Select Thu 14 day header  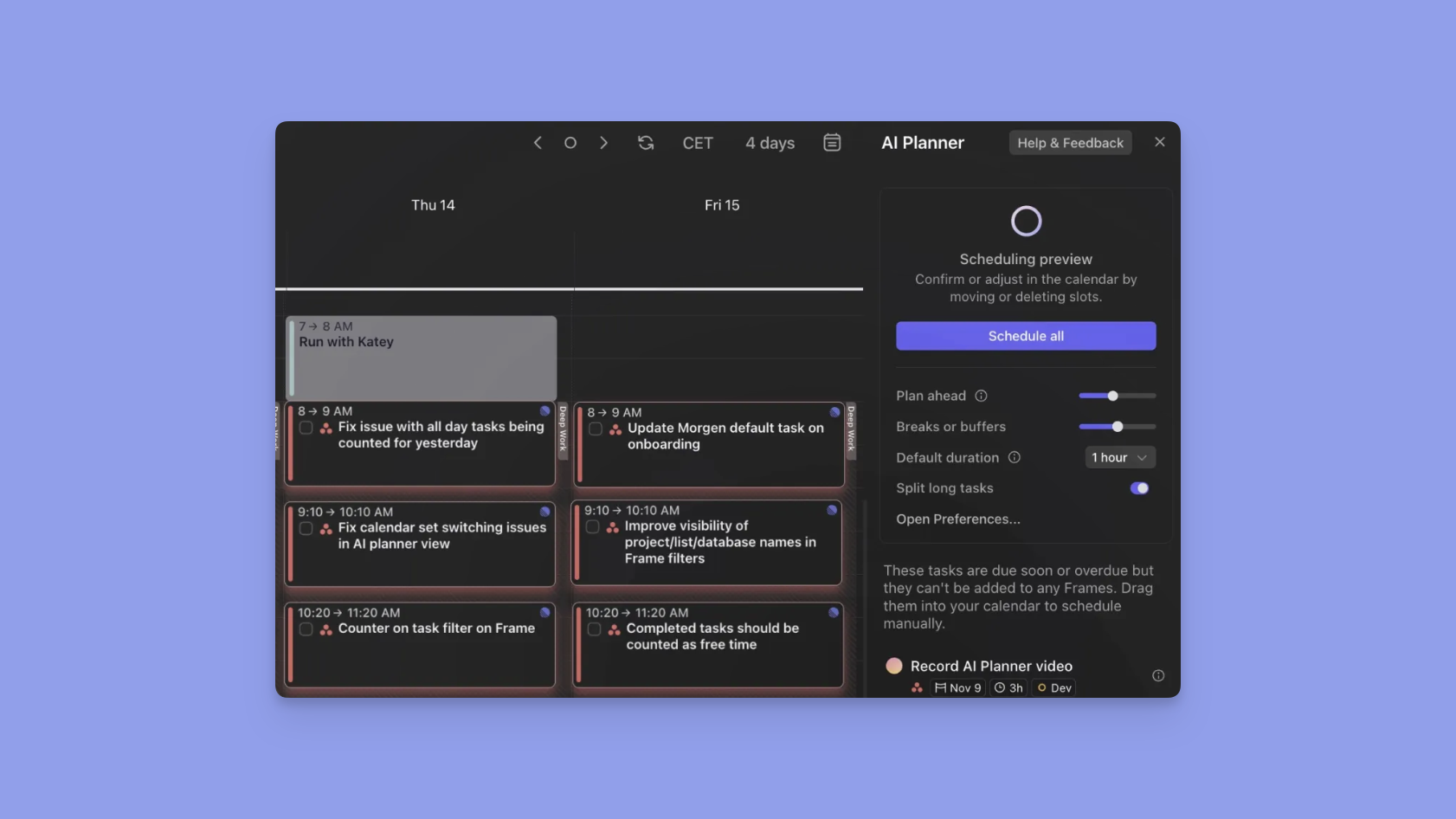(x=433, y=205)
